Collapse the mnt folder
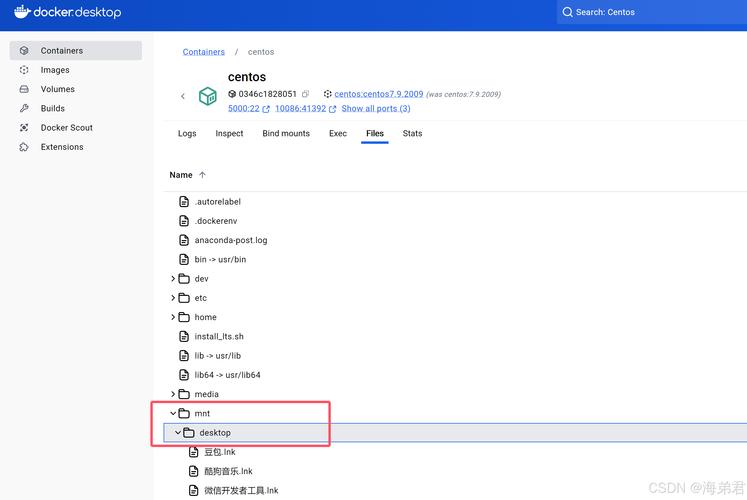This screenshot has width=747, height=500. point(173,413)
